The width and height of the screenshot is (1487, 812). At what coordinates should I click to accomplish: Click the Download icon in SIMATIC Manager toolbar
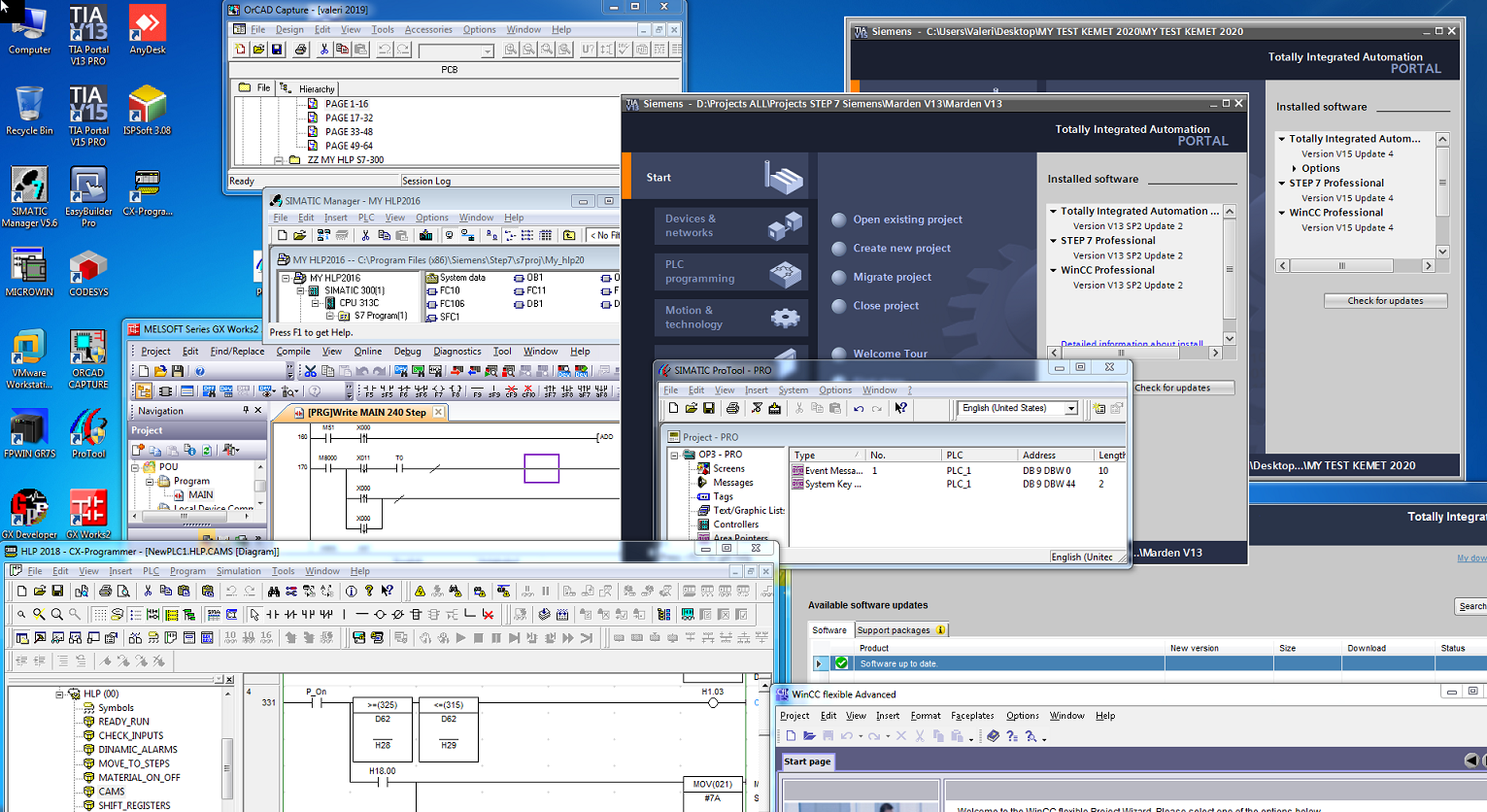point(425,235)
